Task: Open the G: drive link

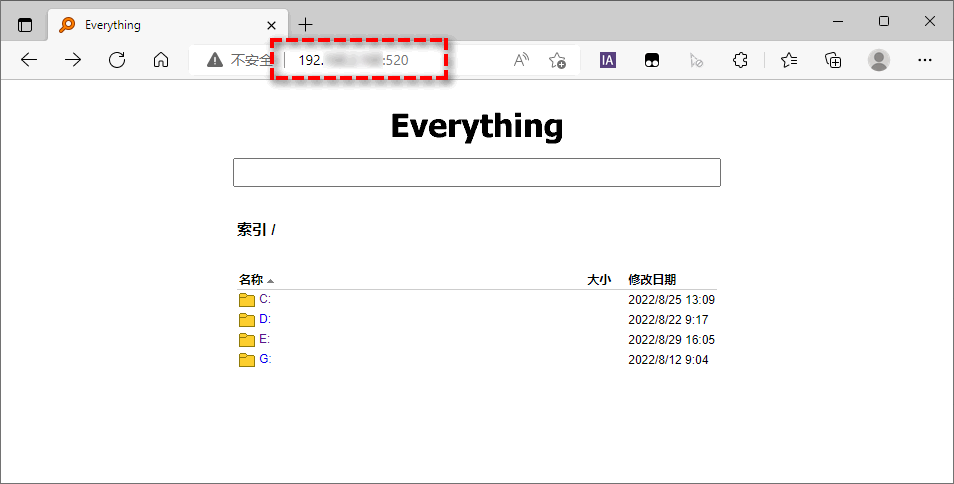Action: 265,359
